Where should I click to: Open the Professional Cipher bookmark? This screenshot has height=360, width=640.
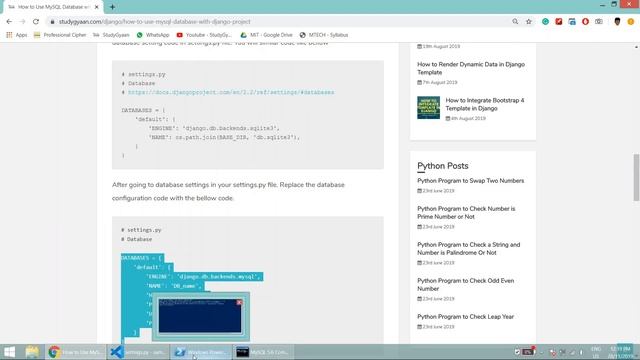60,35
